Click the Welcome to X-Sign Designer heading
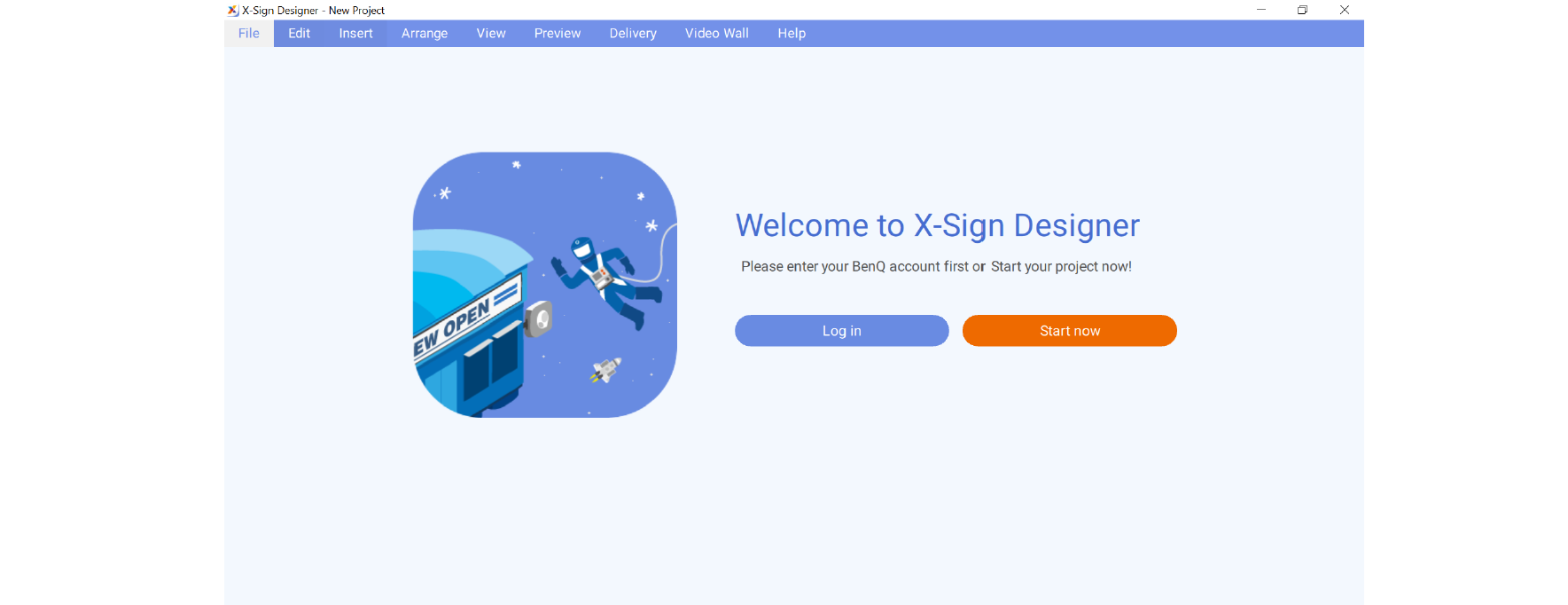This screenshot has height=605, width=1568. 937,225
